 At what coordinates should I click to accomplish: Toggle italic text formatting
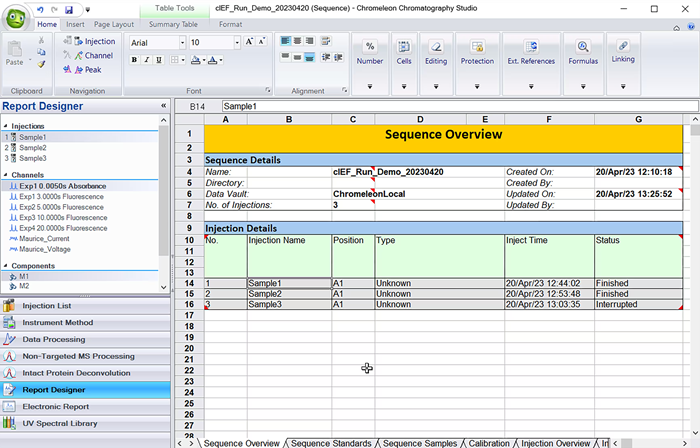146,60
